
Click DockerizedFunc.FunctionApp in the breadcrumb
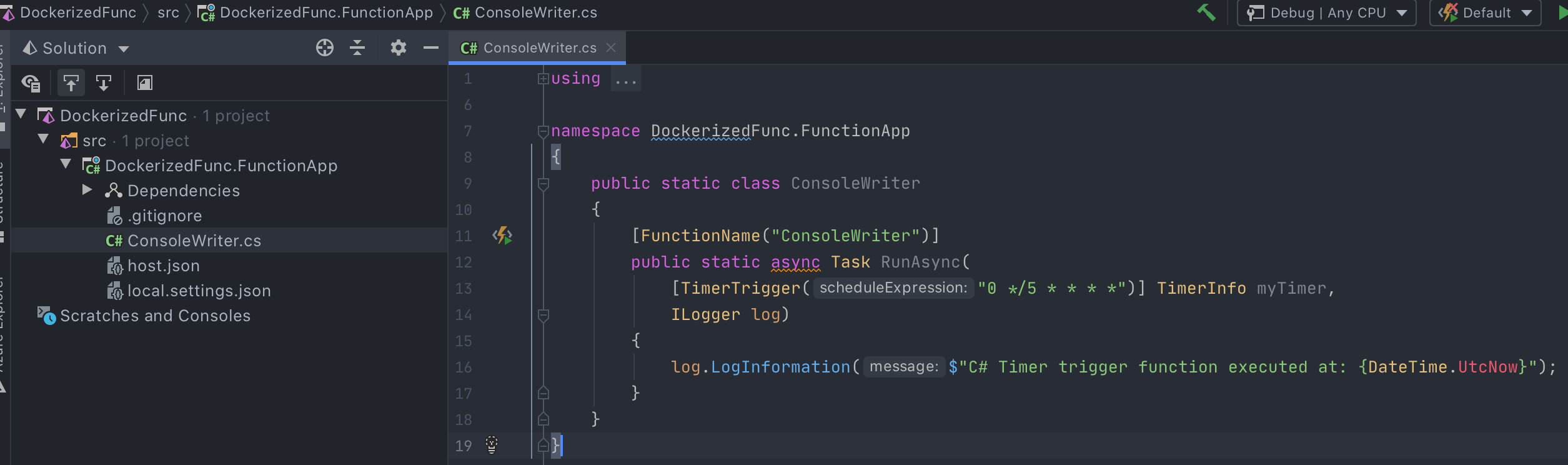tap(327, 12)
